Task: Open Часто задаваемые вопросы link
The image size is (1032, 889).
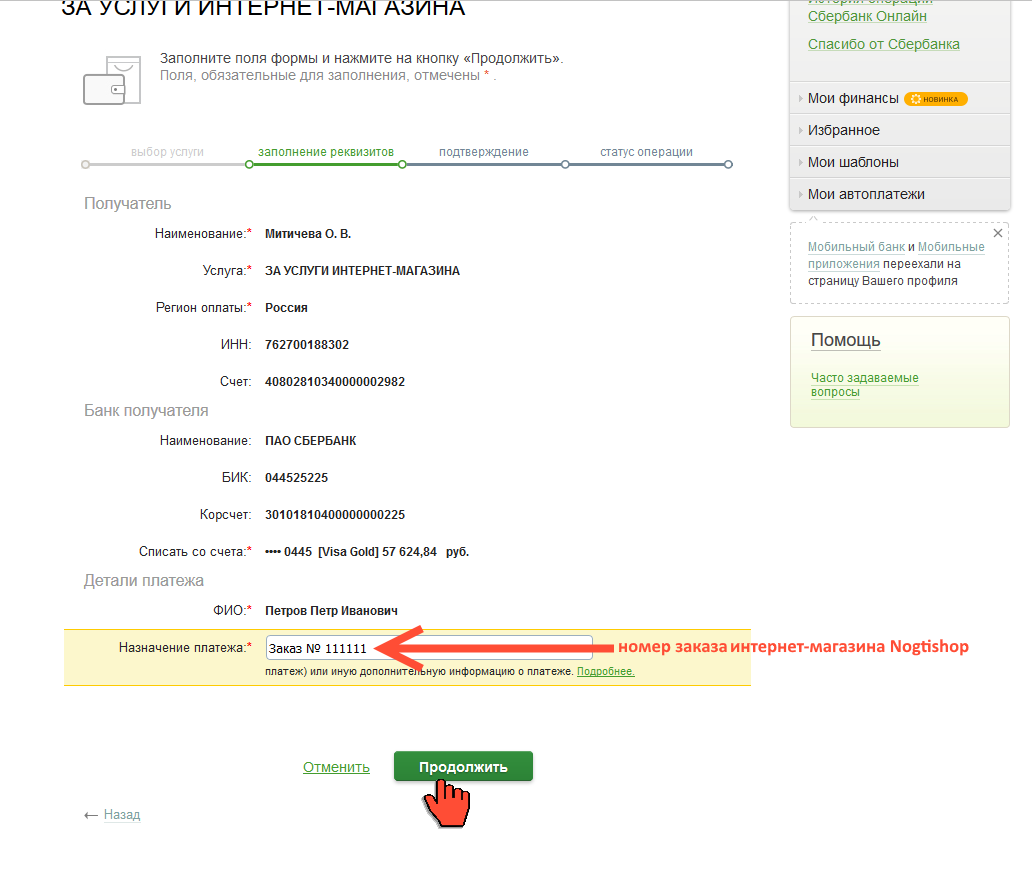Action: point(864,384)
